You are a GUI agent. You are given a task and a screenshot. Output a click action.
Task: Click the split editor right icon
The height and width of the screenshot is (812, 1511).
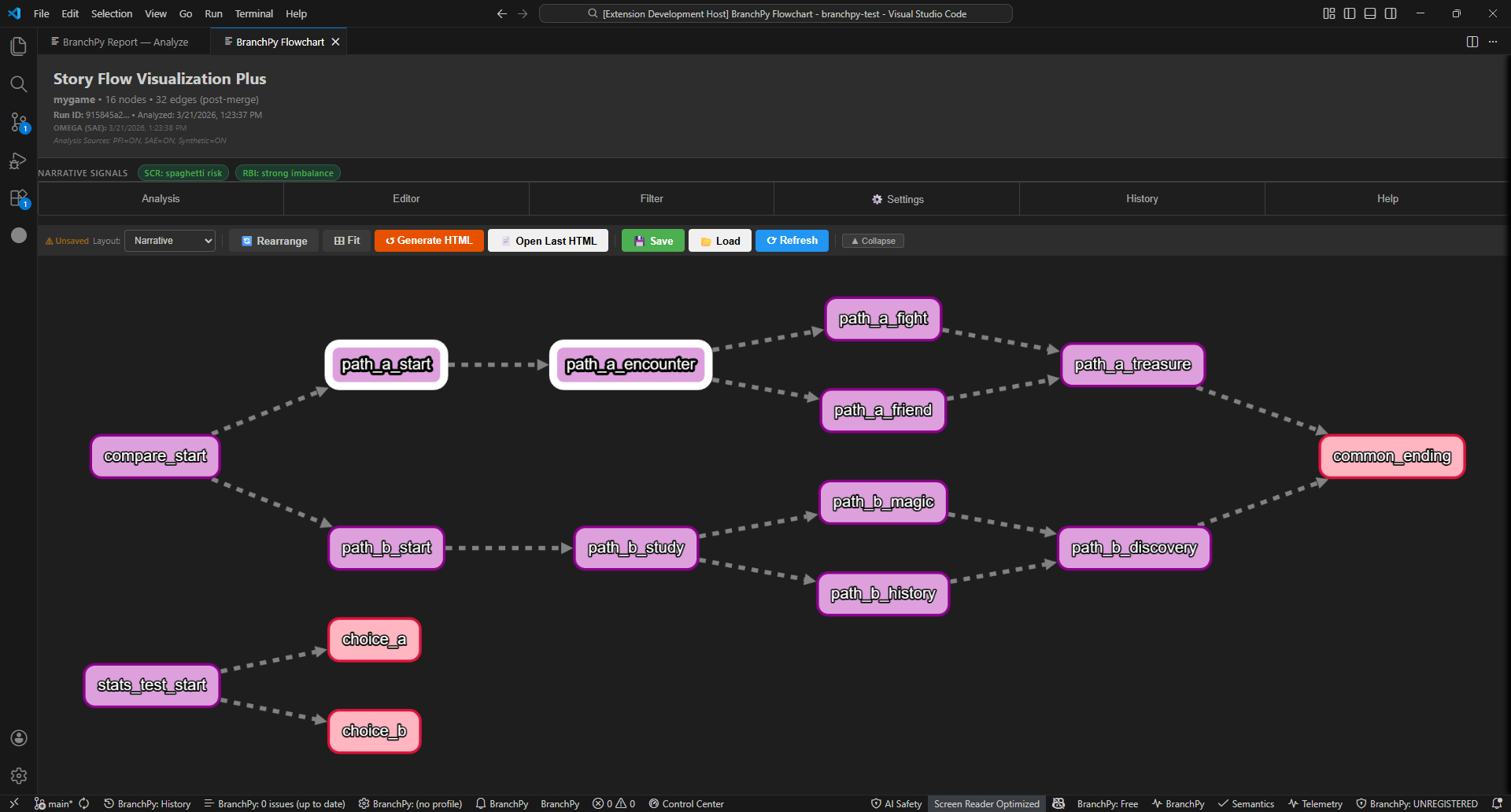click(1472, 42)
